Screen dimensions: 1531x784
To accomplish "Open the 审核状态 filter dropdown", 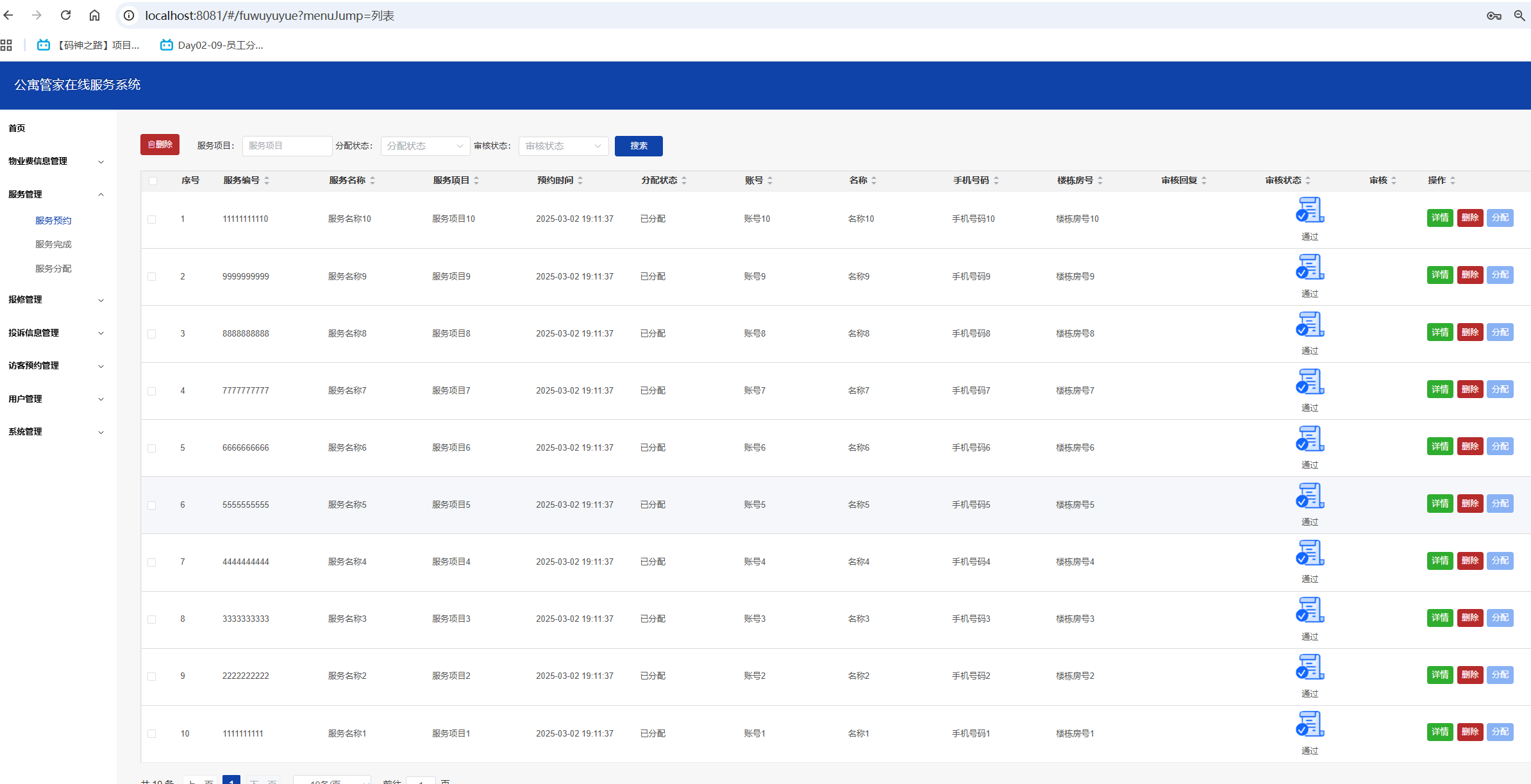I will click(x=563, y=146).
